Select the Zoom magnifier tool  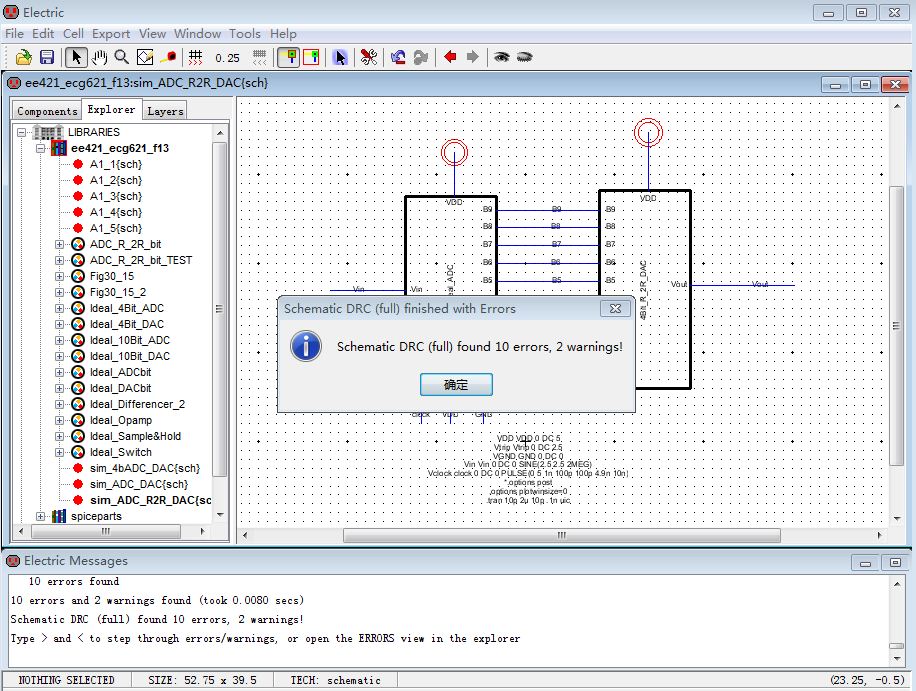(x=121, y=57)
